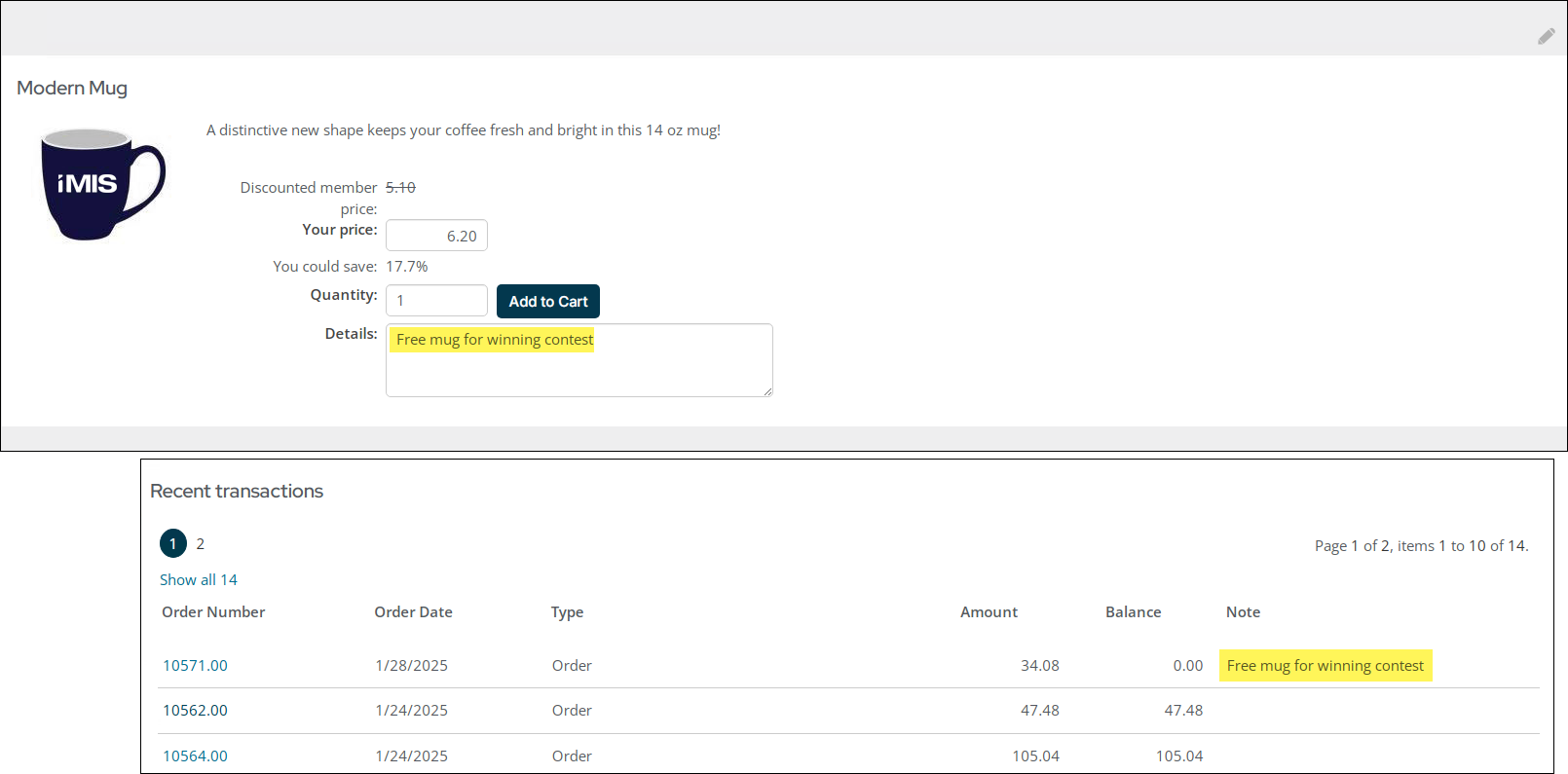Click the Order Number column header
This screenshot has height=774, width=1568.
coord(213,611)
